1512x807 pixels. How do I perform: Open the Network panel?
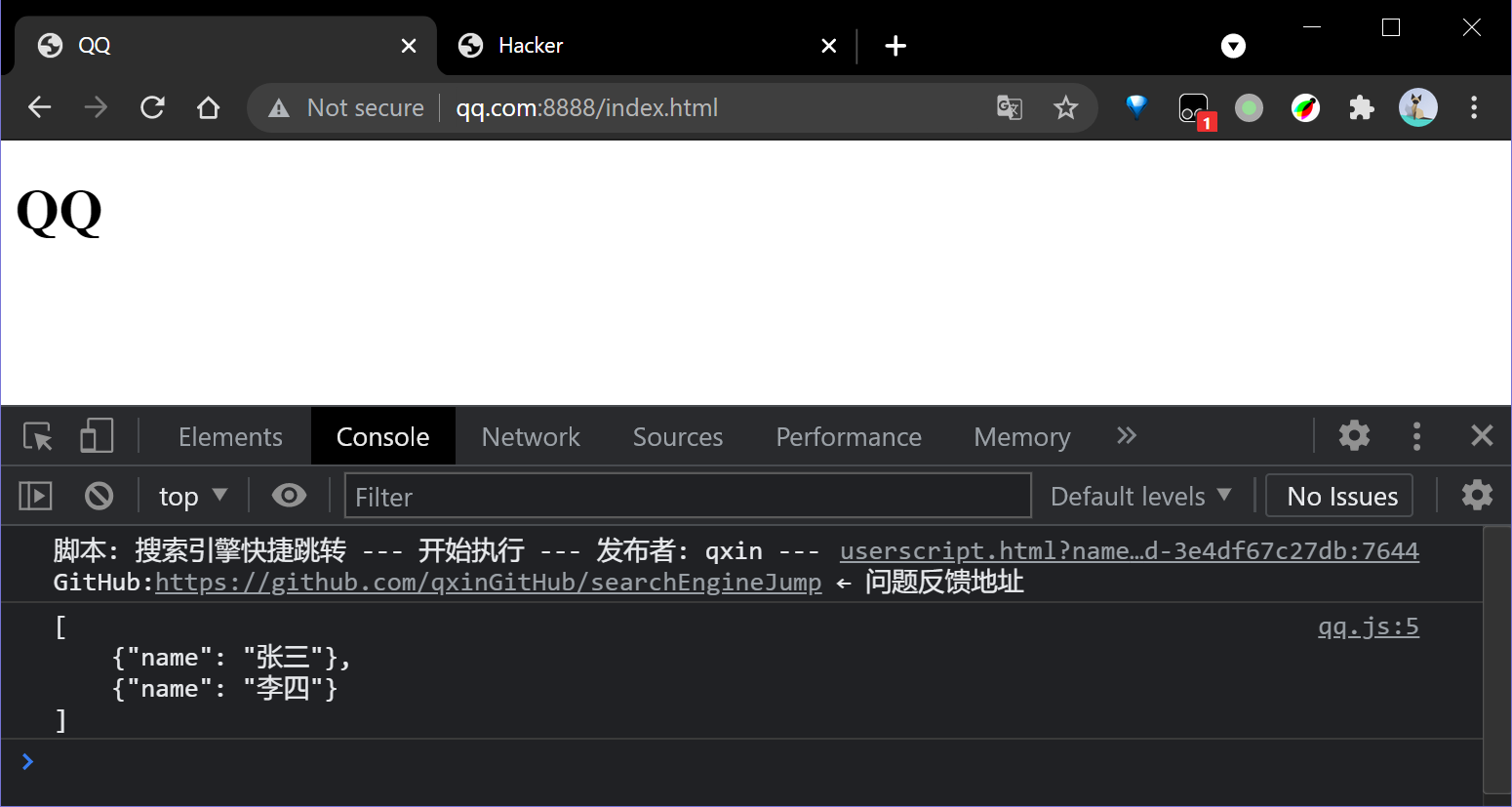point(531,436)
